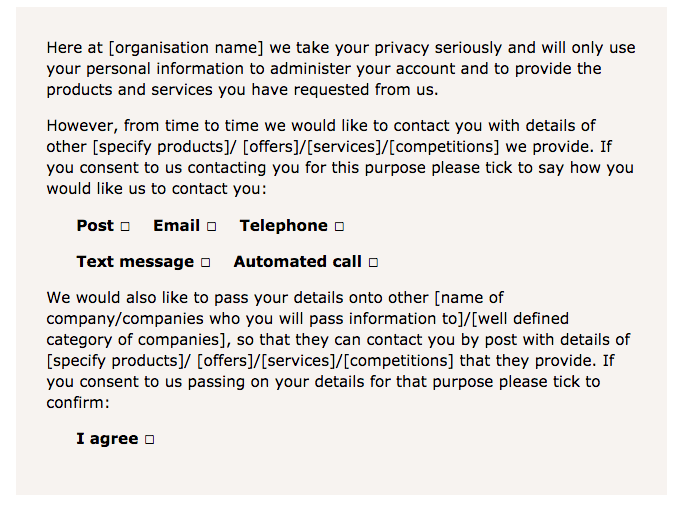The width and height of the screenshot is (678, 506).
Task: Click the bold Post label
Action: pyautogui.click(x=95, y=226)
